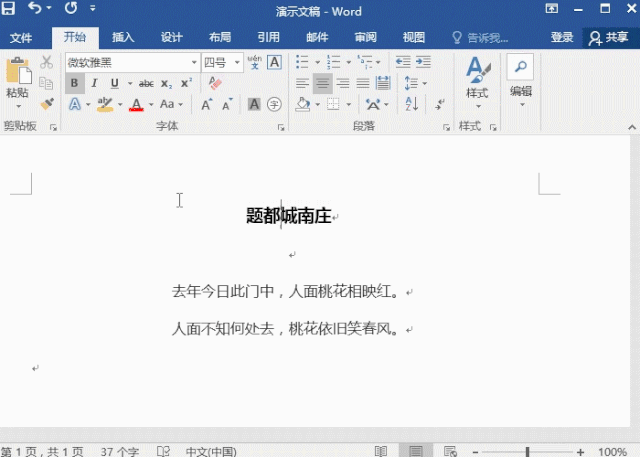
Task: Expand the font color dropdown arrow
Action: (x=151, y=105)
